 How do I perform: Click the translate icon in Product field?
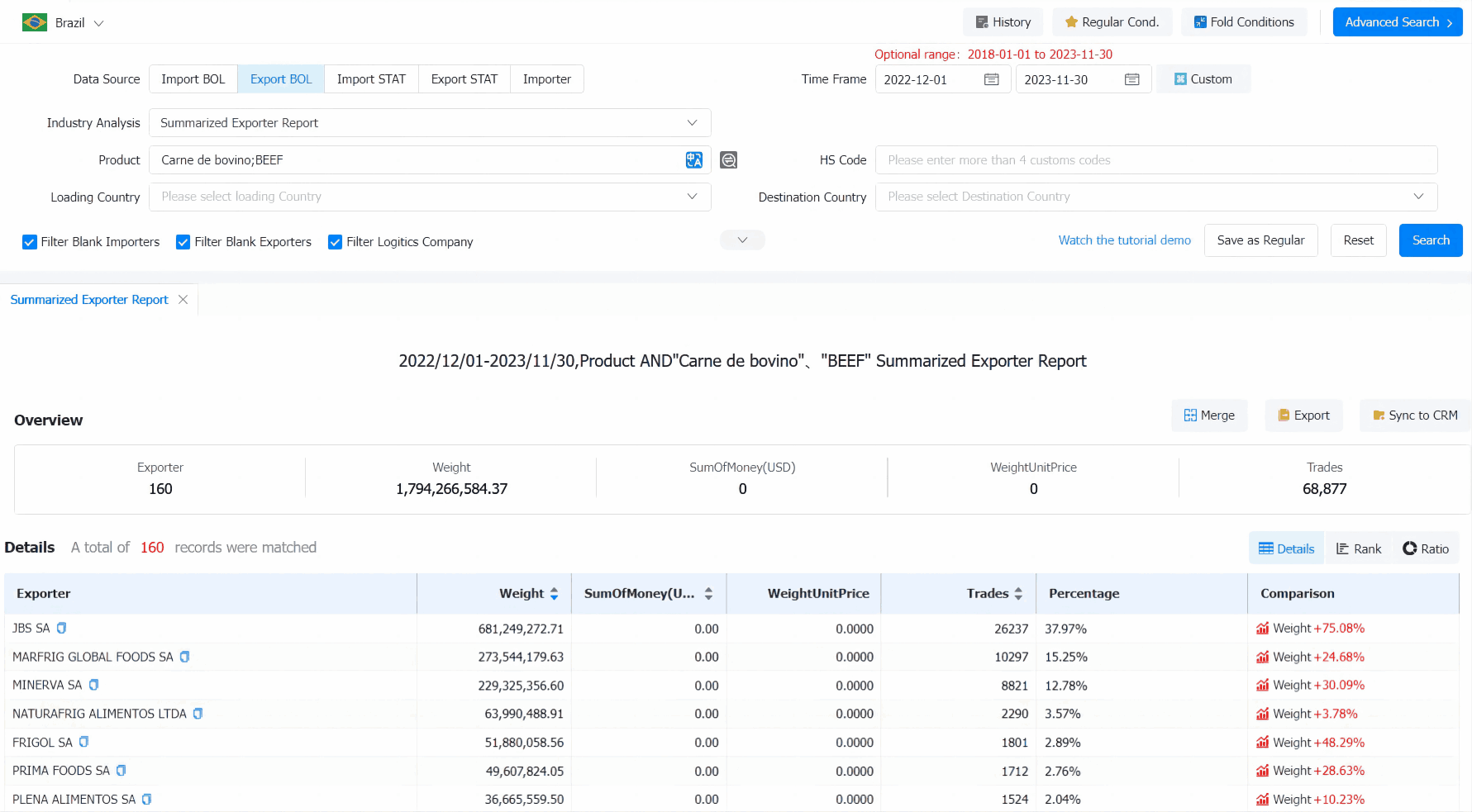693,160
